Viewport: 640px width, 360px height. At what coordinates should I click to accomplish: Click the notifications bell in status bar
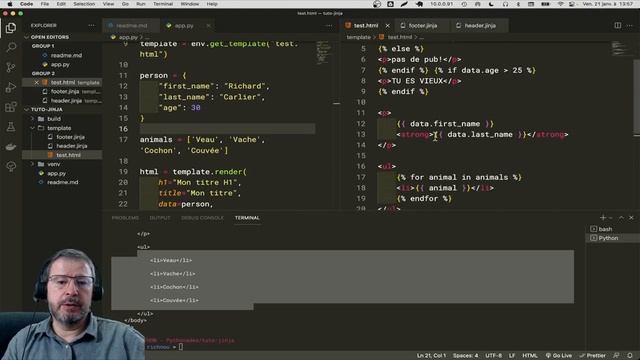630,356
